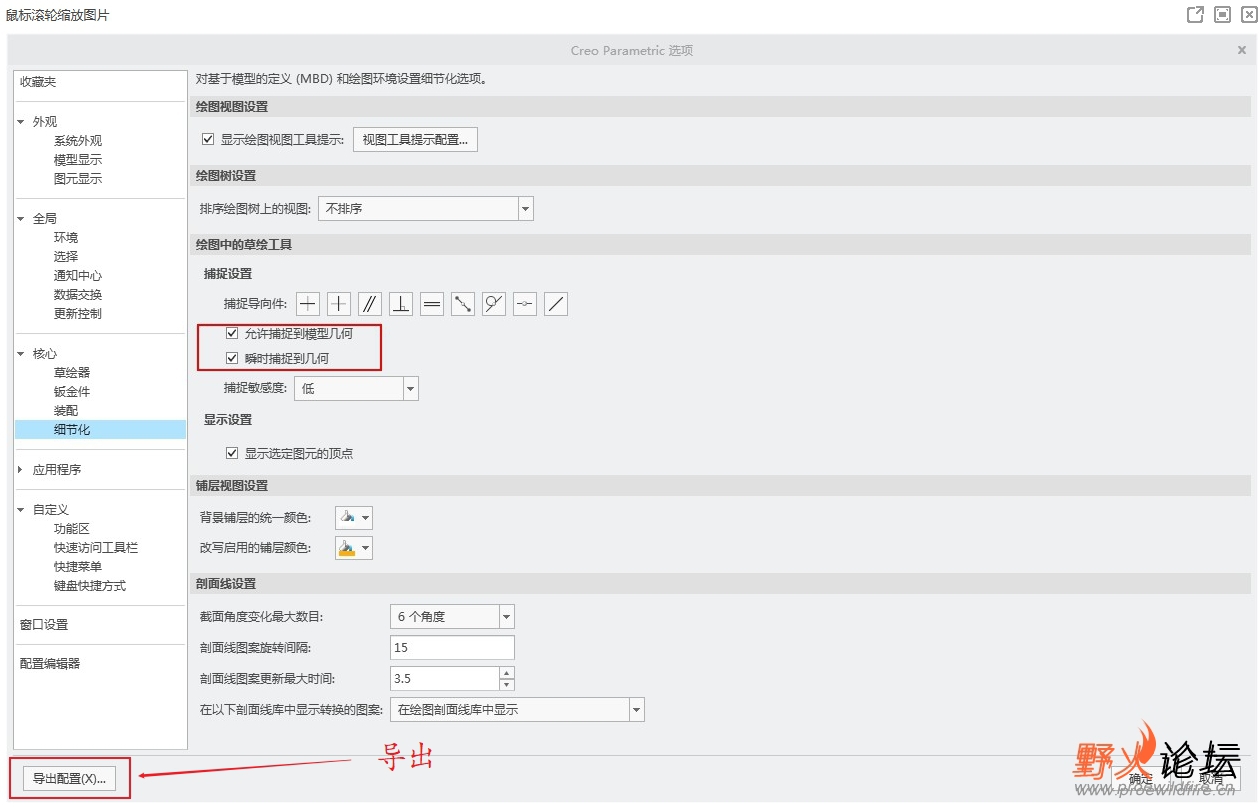The image size is (1260, 807).
Task: Open 背景铺层的统一颜色 color picker
Action: 354,518
